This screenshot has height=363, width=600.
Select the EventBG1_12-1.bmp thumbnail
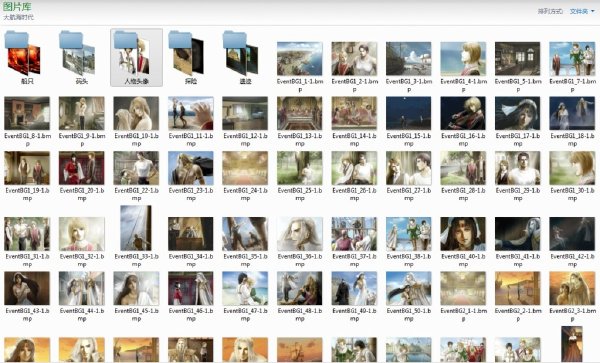[x=245, y=113]
